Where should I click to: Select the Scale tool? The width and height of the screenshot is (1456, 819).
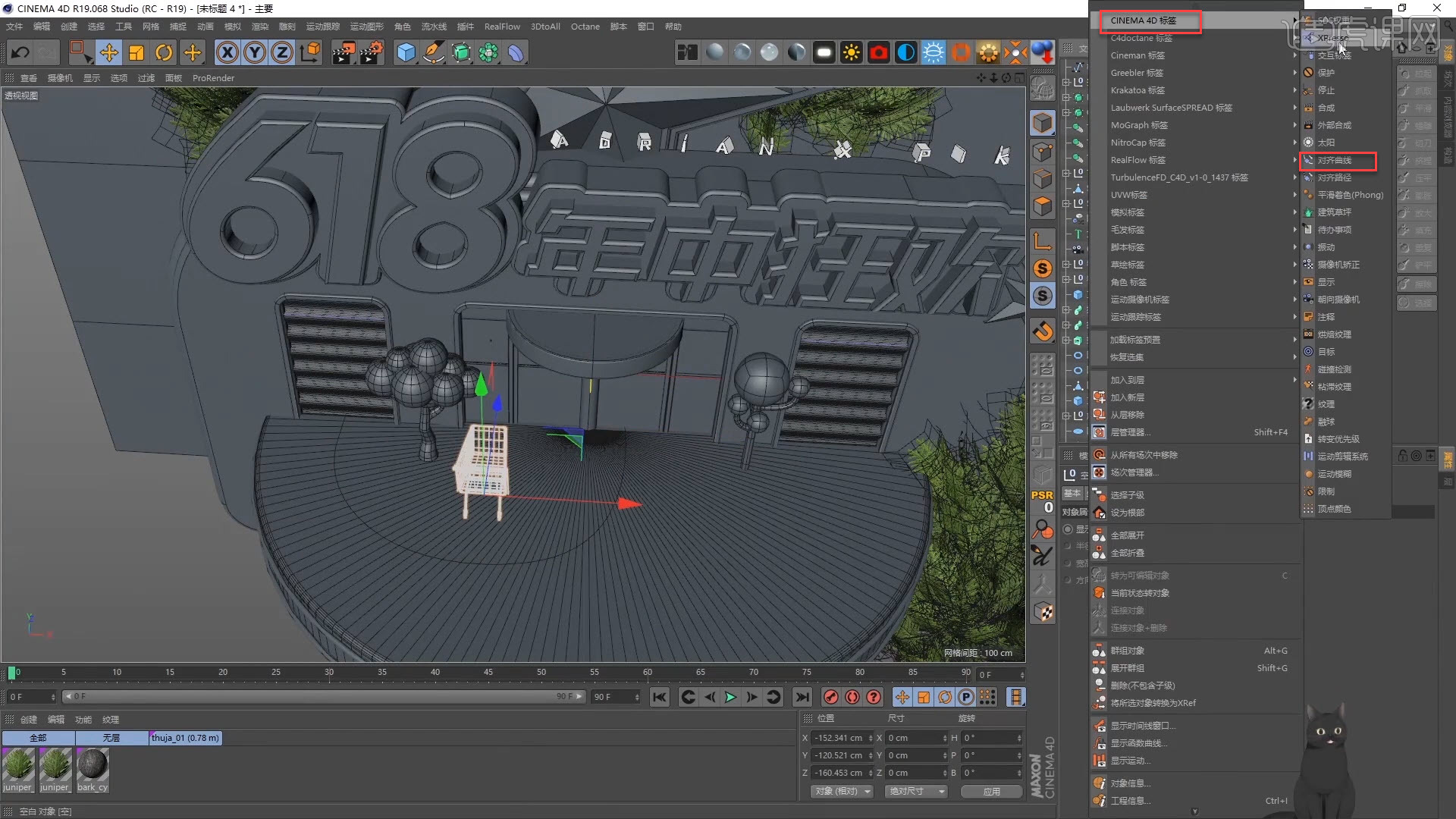click(x=136, y=52)
